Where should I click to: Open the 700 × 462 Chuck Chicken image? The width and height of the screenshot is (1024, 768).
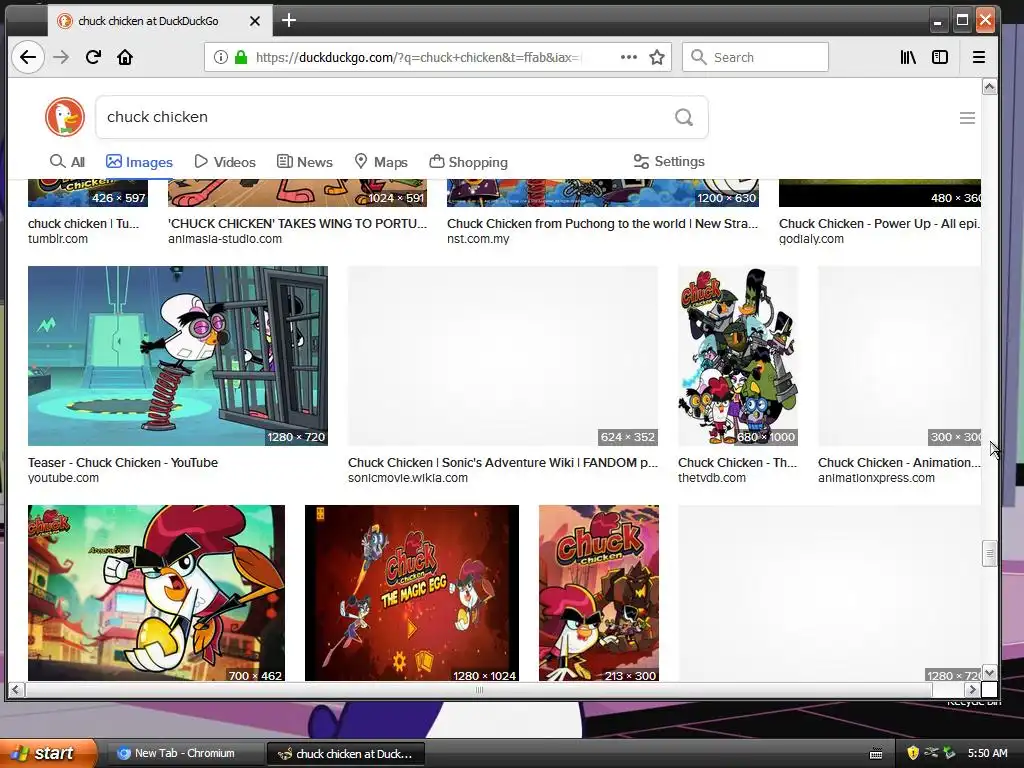[156, 593]
